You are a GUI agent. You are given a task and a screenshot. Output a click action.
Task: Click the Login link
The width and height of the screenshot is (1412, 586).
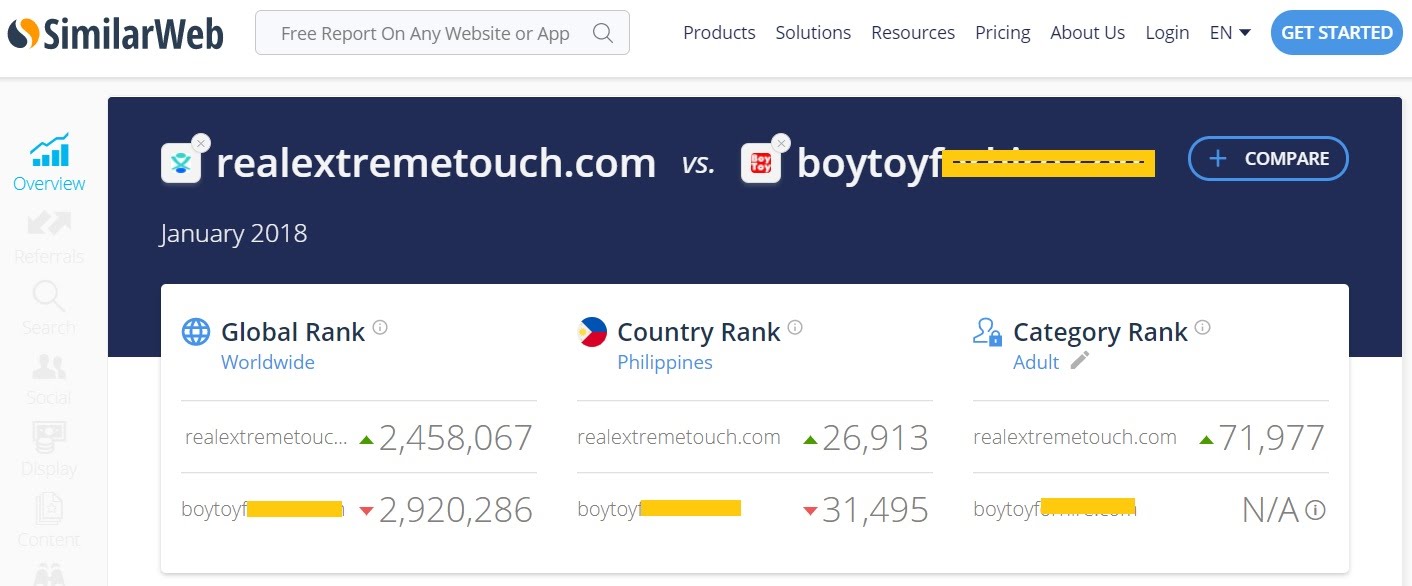tap(1167, 33)
